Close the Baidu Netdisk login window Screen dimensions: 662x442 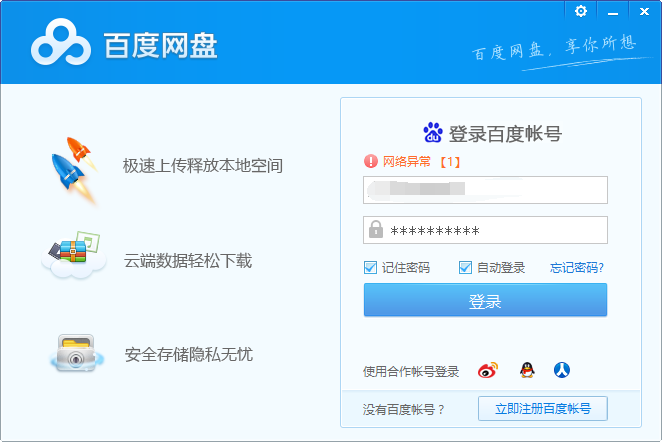click(645, 11)
